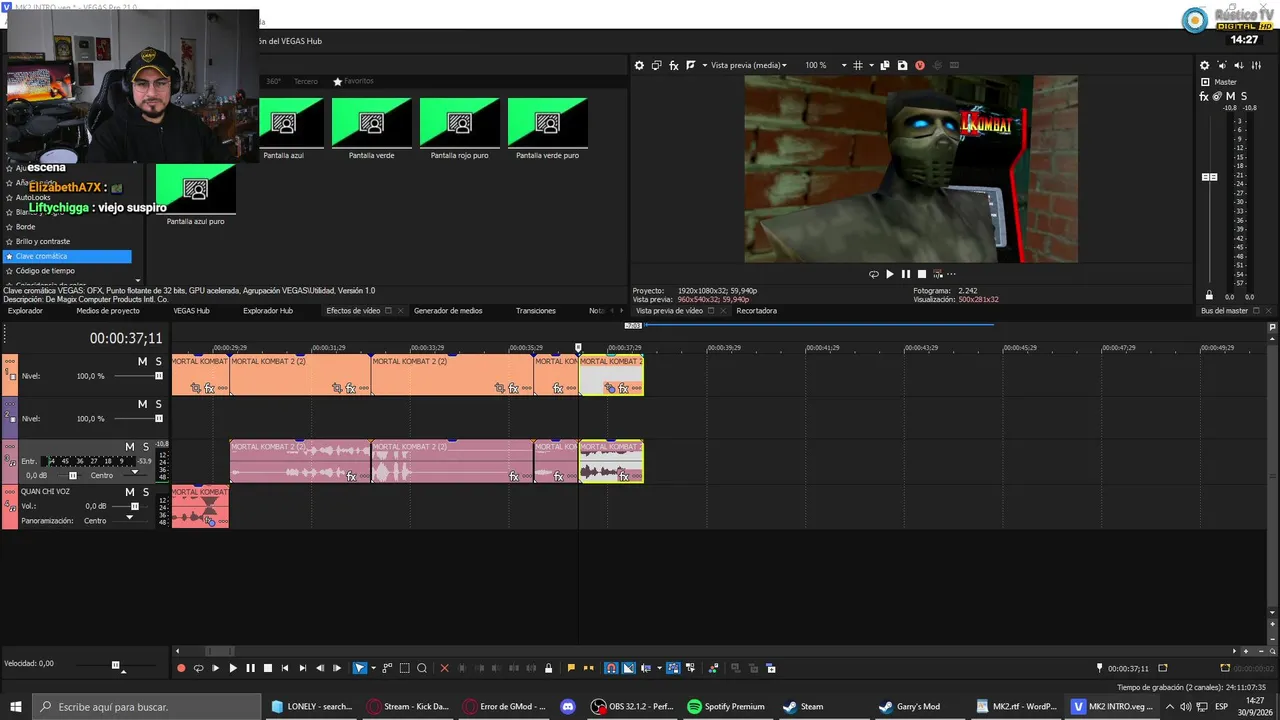
Task: Solo the QUAN CHI VOZ audio track
Action: (x=145, y=492)
